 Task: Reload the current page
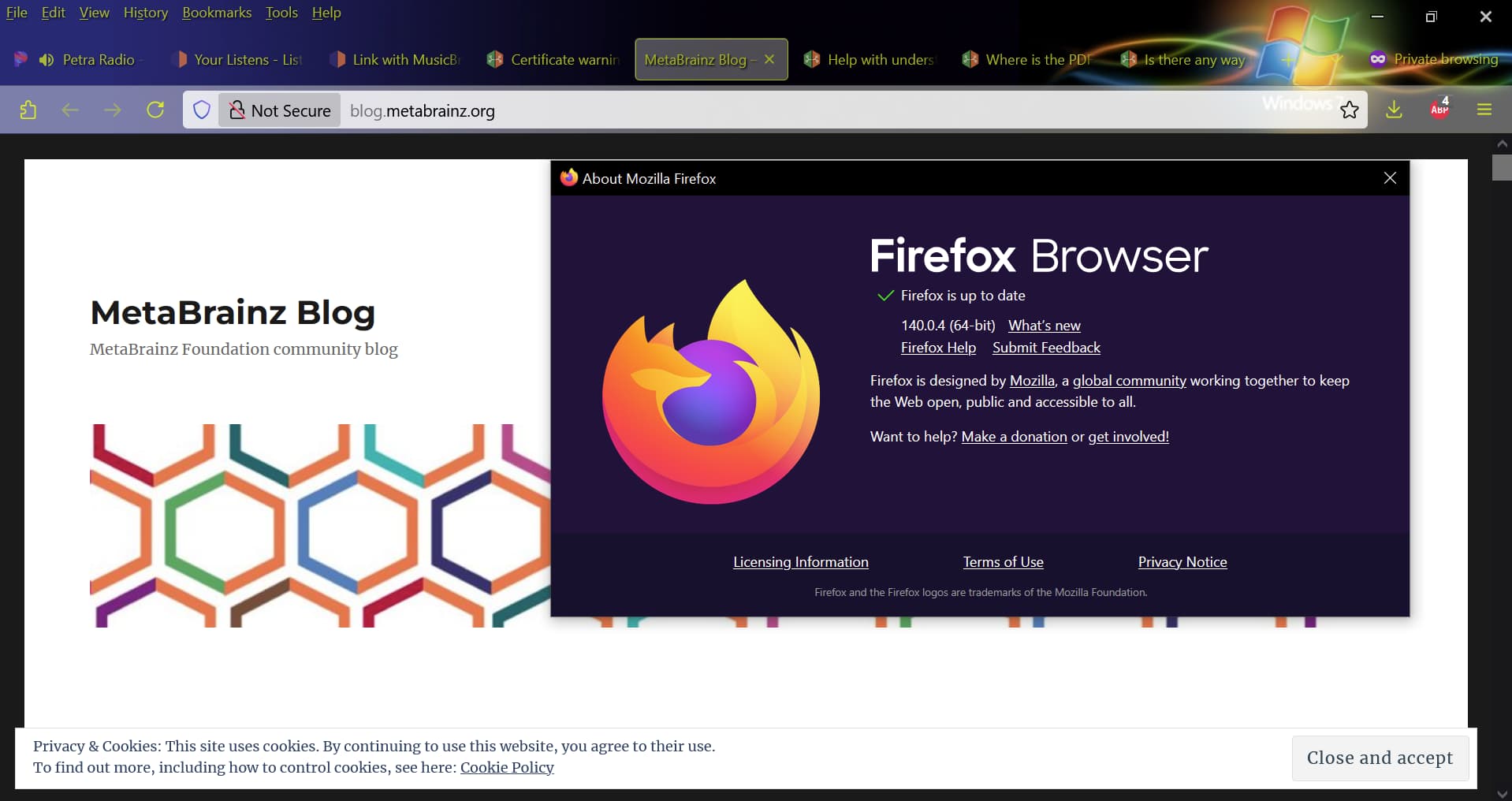[155, 110]
